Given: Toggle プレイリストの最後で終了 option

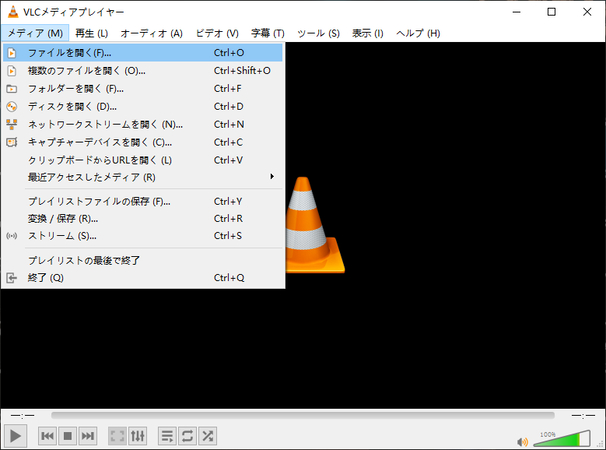Looking at the screenshot, I should tap(143, 261).
